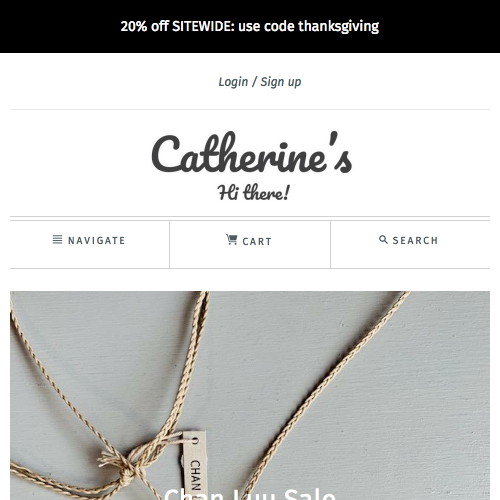Click the CHAN fabric tag in photo

pyautogui.click(x=194, y=467)
